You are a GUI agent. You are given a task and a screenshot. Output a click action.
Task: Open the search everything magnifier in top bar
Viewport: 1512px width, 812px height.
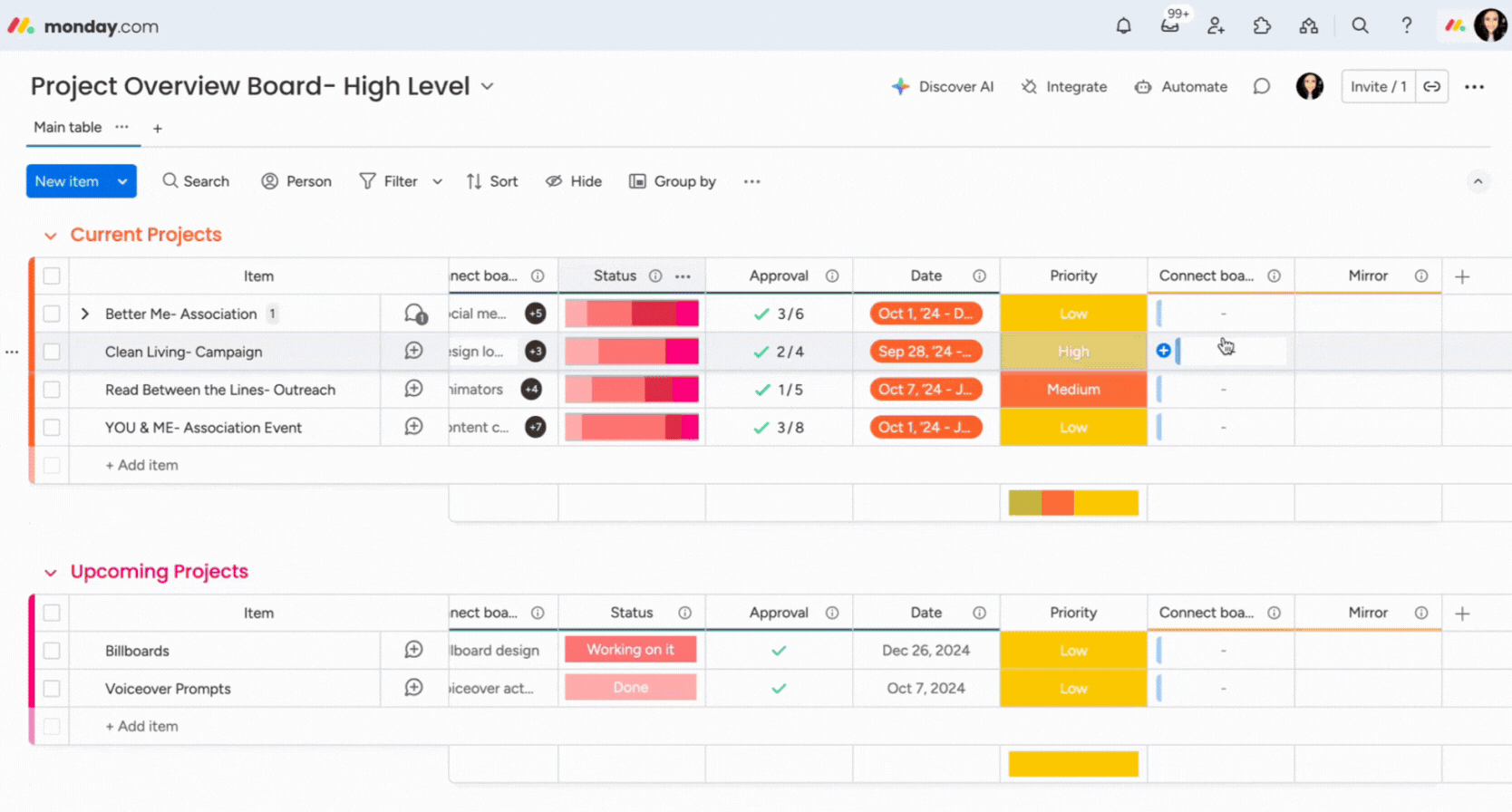coord(1360,26)
